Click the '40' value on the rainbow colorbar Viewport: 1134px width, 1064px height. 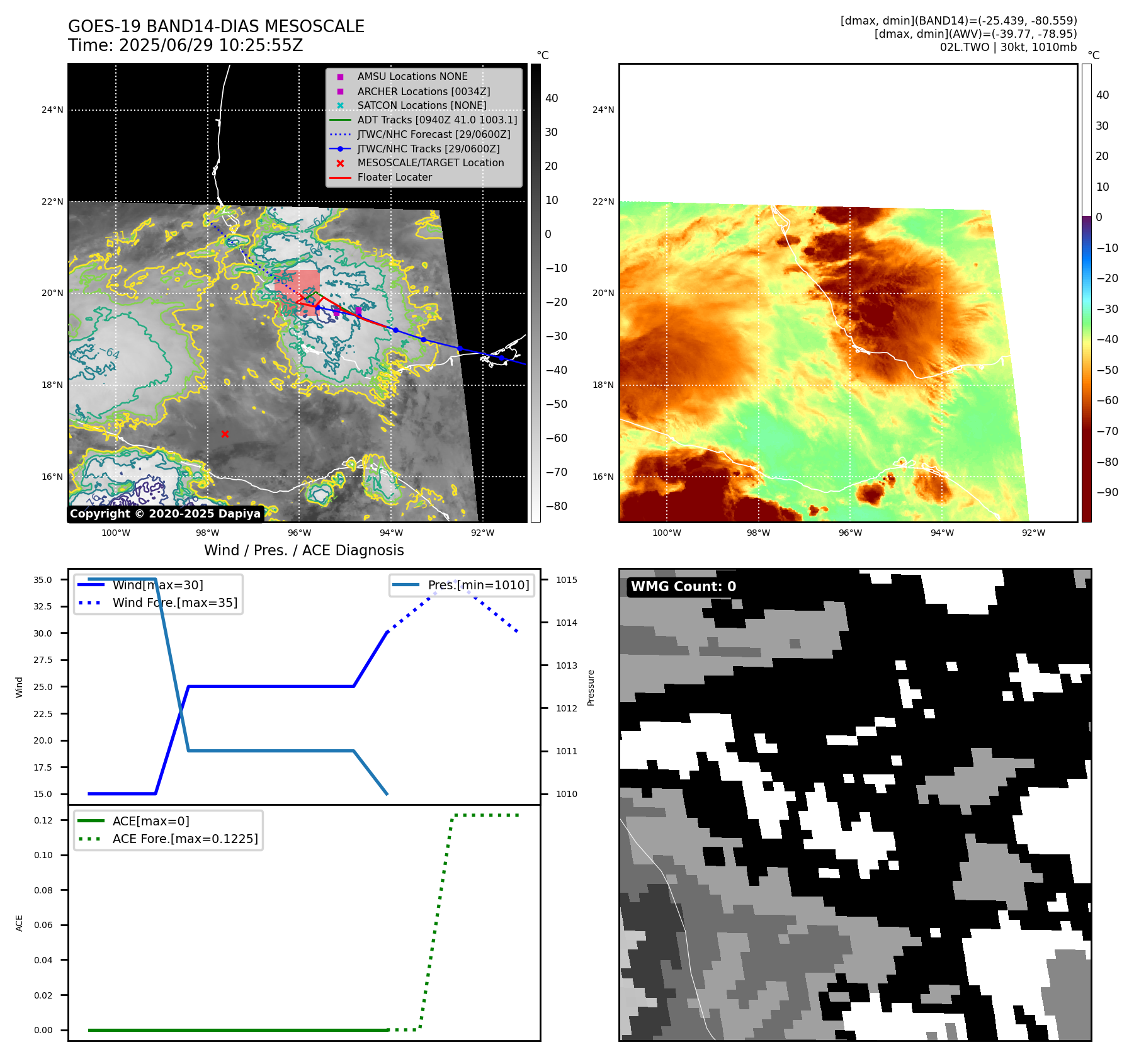1103,95
